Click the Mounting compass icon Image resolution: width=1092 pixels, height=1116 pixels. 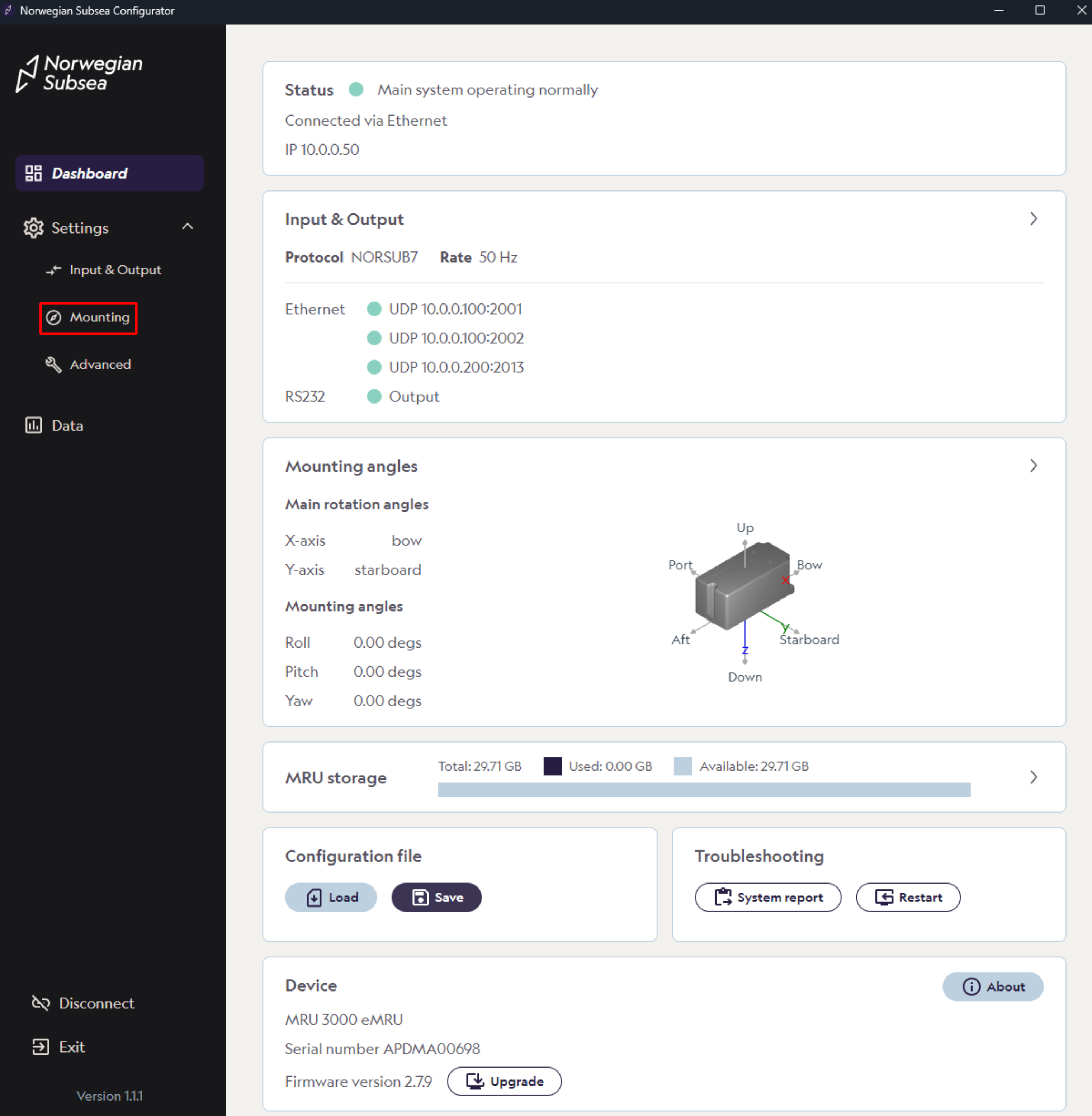pos(53,317)
